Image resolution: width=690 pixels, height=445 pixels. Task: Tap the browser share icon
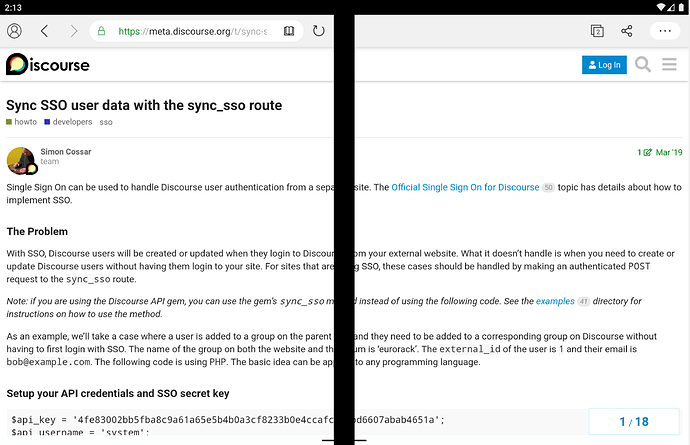coord(627,31)
